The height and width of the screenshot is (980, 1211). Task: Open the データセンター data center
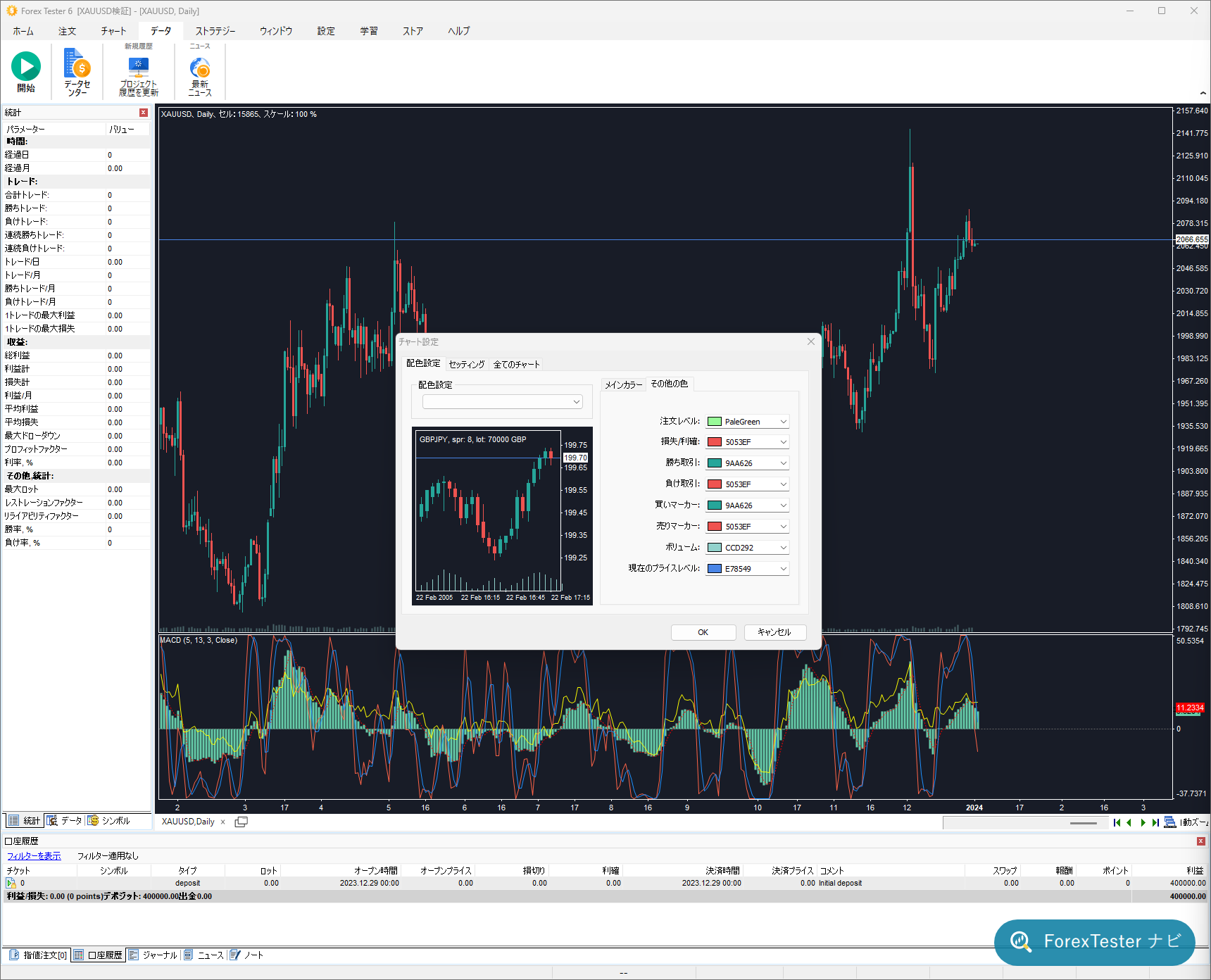pyautogui.click(x=77, y=72)
